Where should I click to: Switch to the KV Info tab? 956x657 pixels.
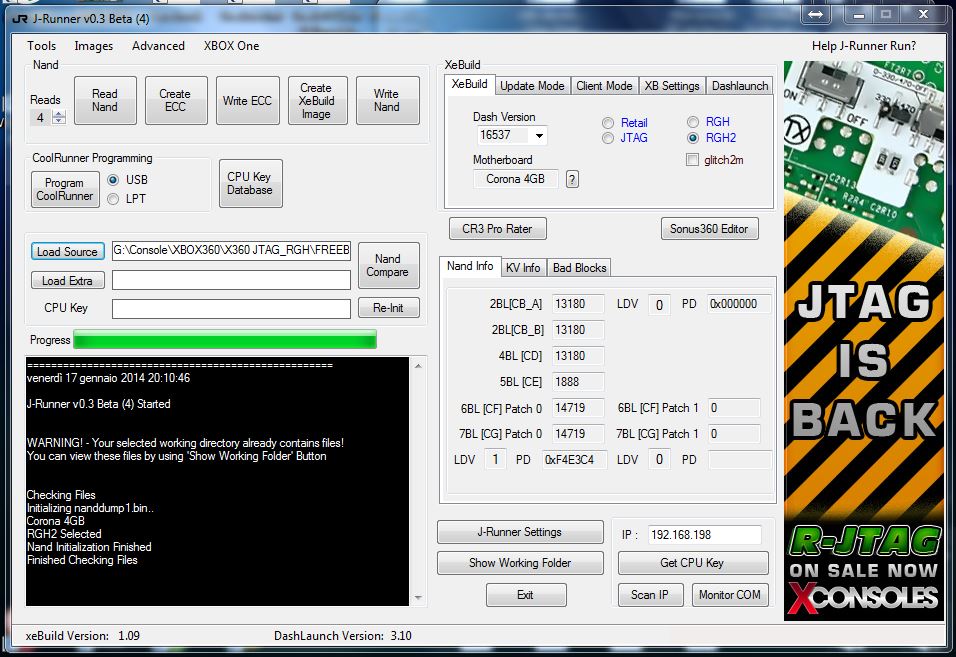click(523, 268)
